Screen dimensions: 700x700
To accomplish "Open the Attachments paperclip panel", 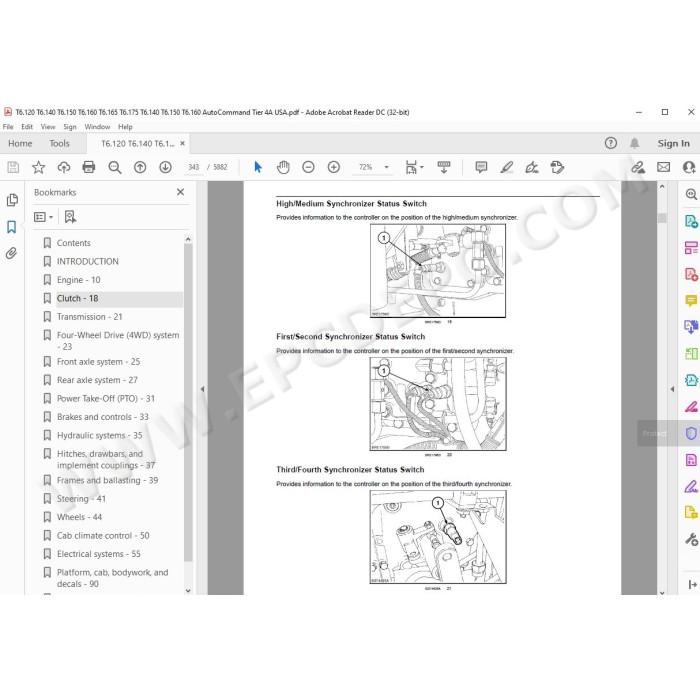I will coord(12,253).
